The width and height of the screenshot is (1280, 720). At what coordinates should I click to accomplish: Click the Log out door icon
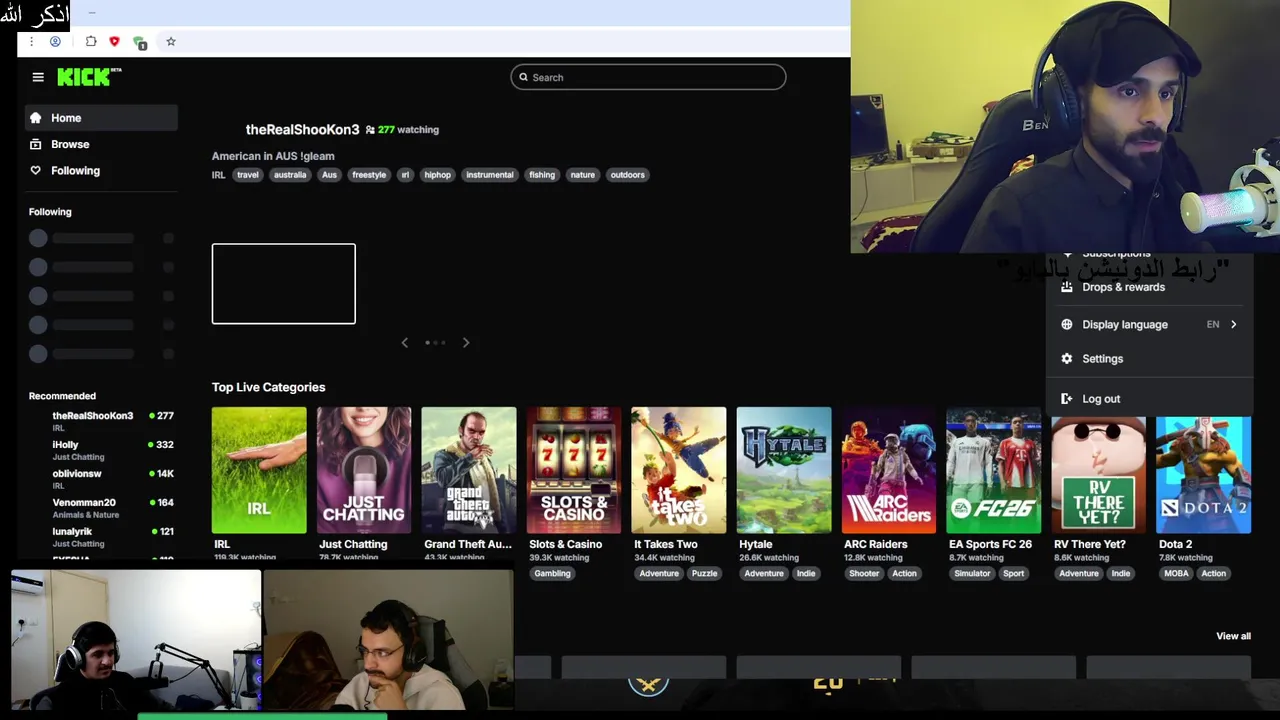(1066, 398)
